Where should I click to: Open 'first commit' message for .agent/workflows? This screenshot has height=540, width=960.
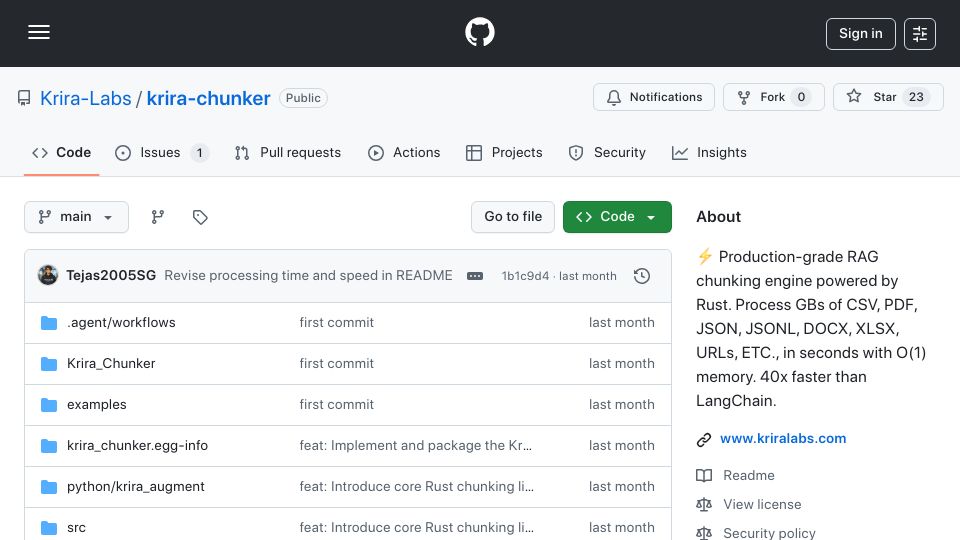(x=336, y=323)
